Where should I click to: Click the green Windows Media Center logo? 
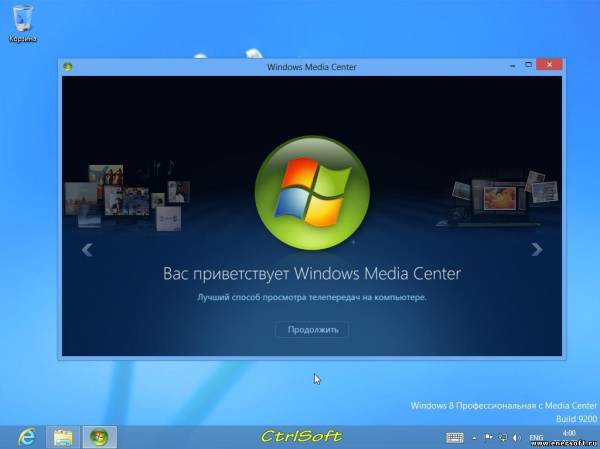312,193
